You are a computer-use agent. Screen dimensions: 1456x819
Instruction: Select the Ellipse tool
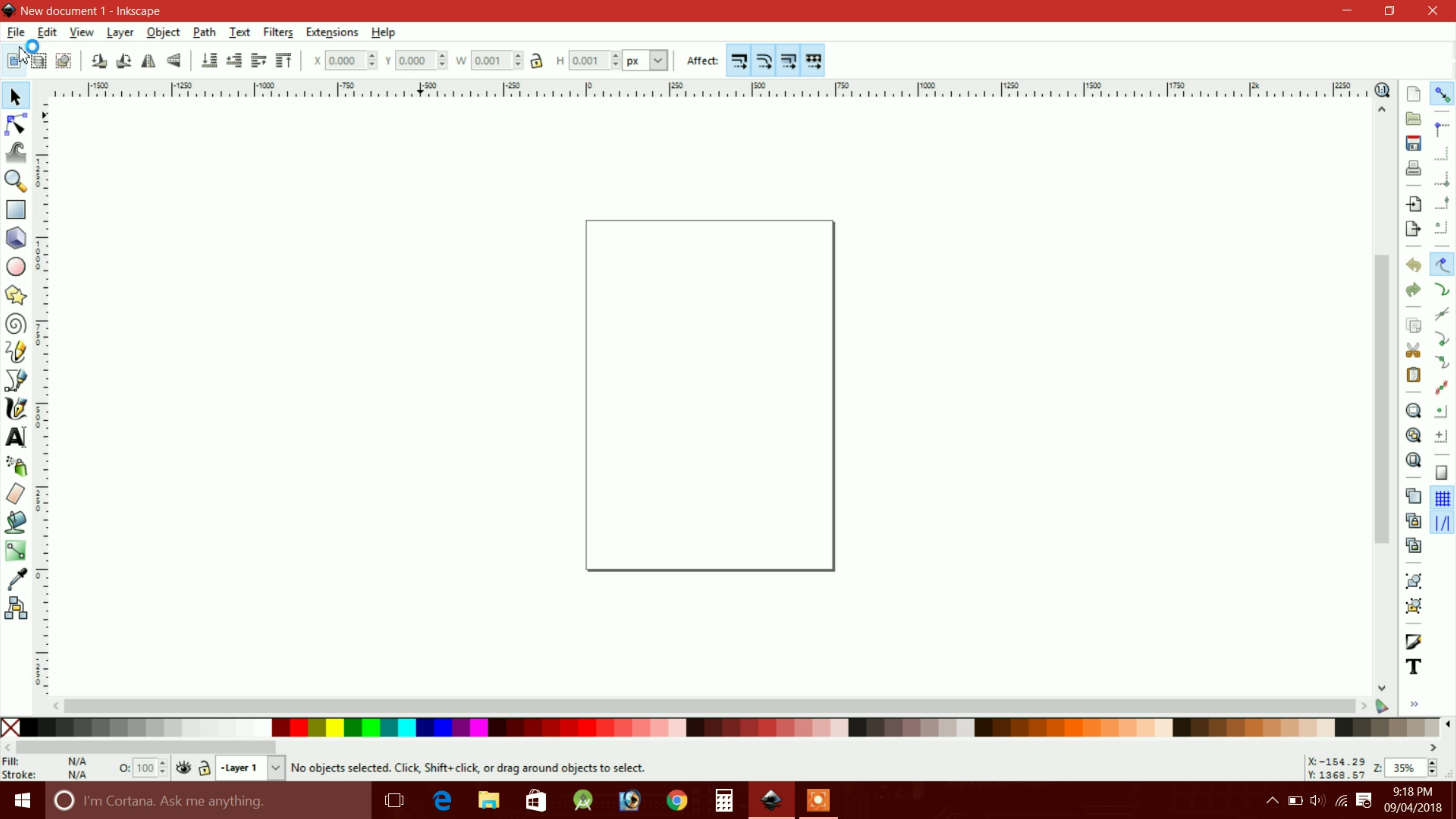15,267
